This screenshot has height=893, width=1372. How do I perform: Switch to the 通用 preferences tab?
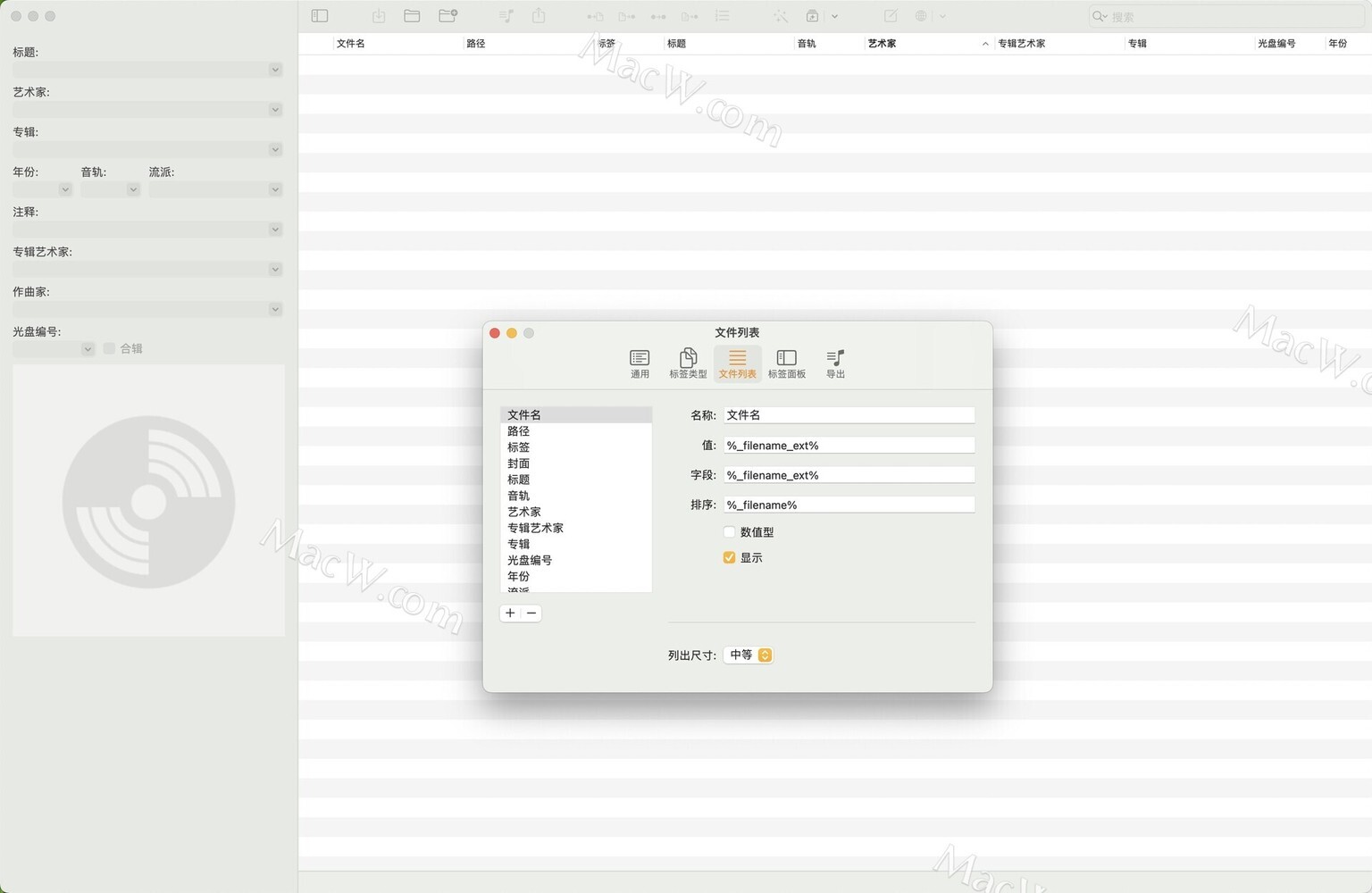point(640,363)
